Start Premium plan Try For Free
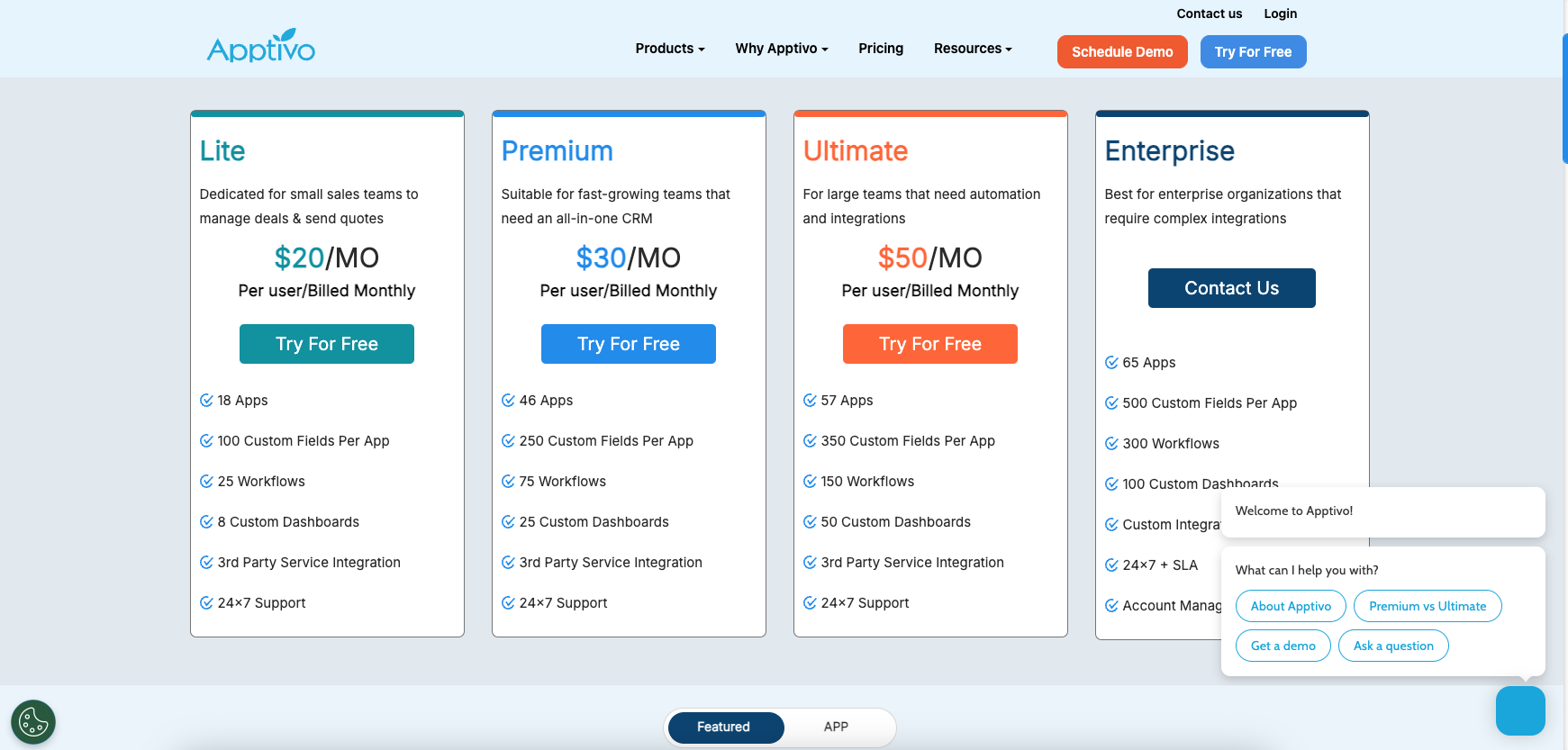1568x750 pixels. (x=629, y=344)
